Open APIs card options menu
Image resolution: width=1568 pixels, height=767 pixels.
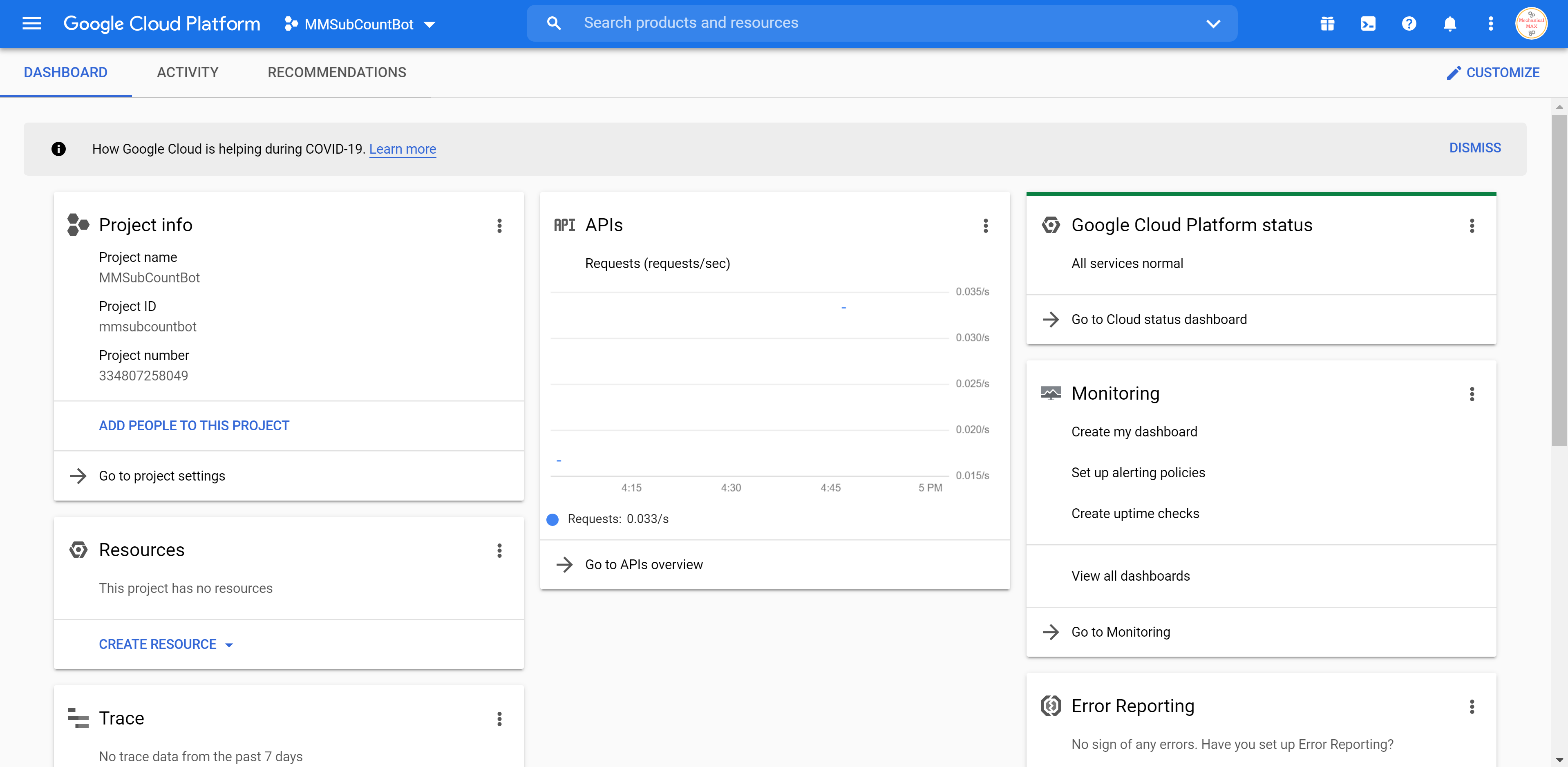click(986, 226)
